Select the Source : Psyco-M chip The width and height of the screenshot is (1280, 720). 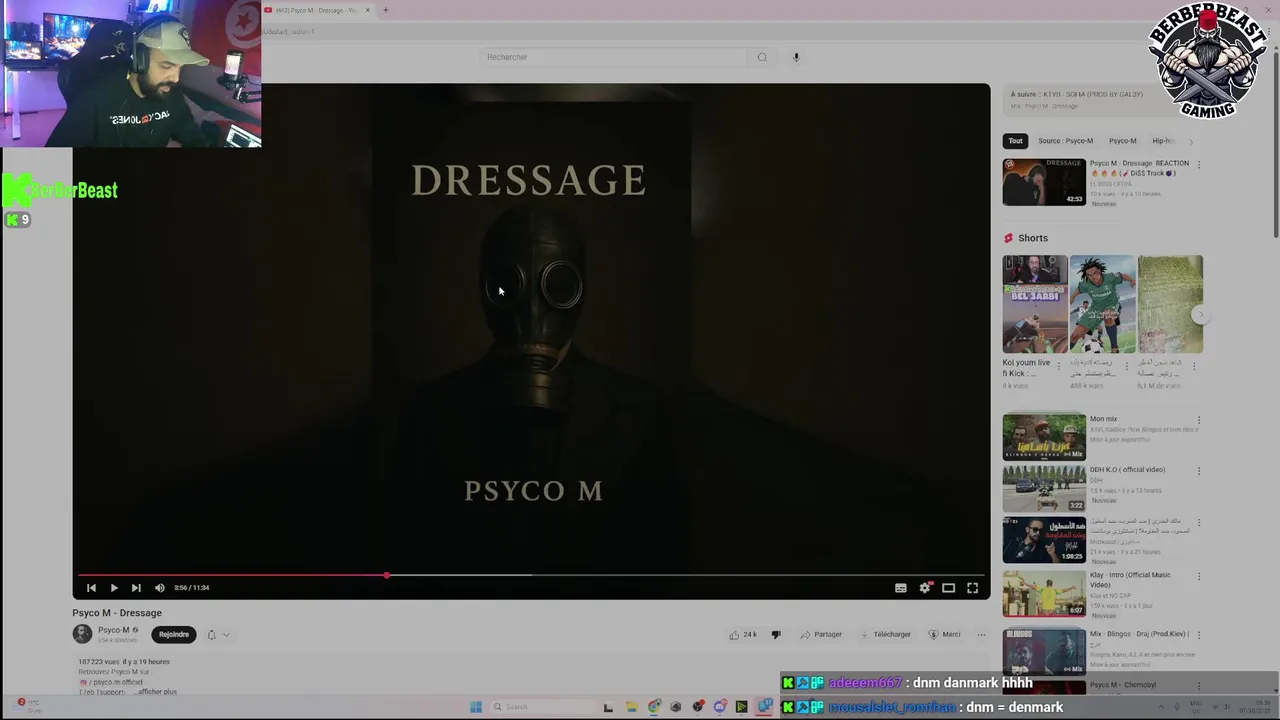pyautogui.click(x=1065, y=141)
